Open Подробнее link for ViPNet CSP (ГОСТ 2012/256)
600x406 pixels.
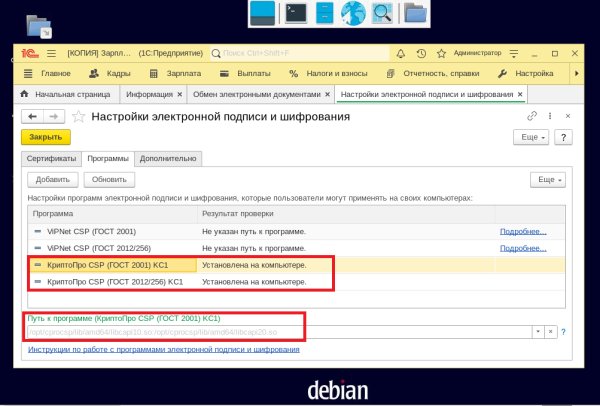523,248
